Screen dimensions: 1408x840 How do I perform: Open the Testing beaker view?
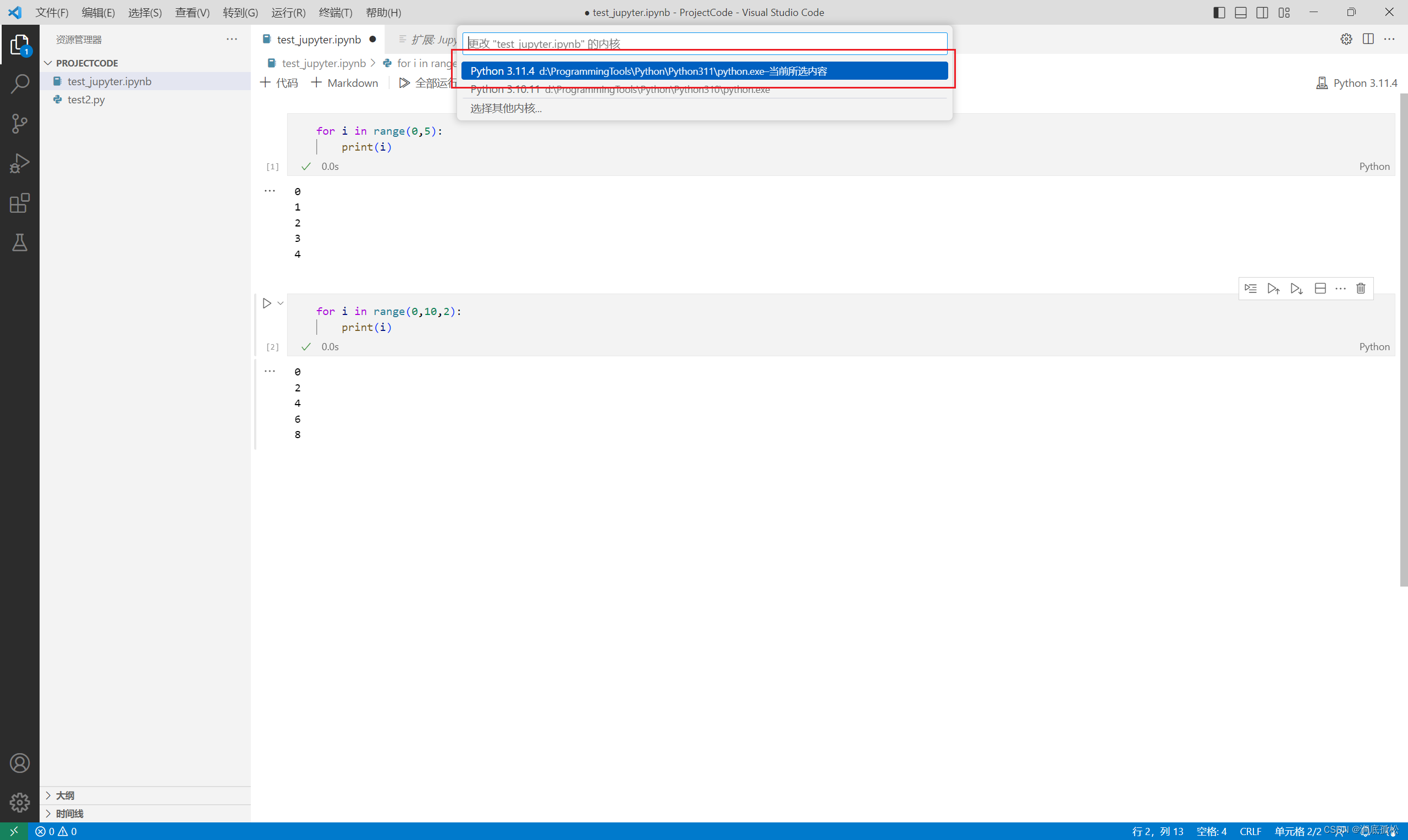(x=20, y=242)
